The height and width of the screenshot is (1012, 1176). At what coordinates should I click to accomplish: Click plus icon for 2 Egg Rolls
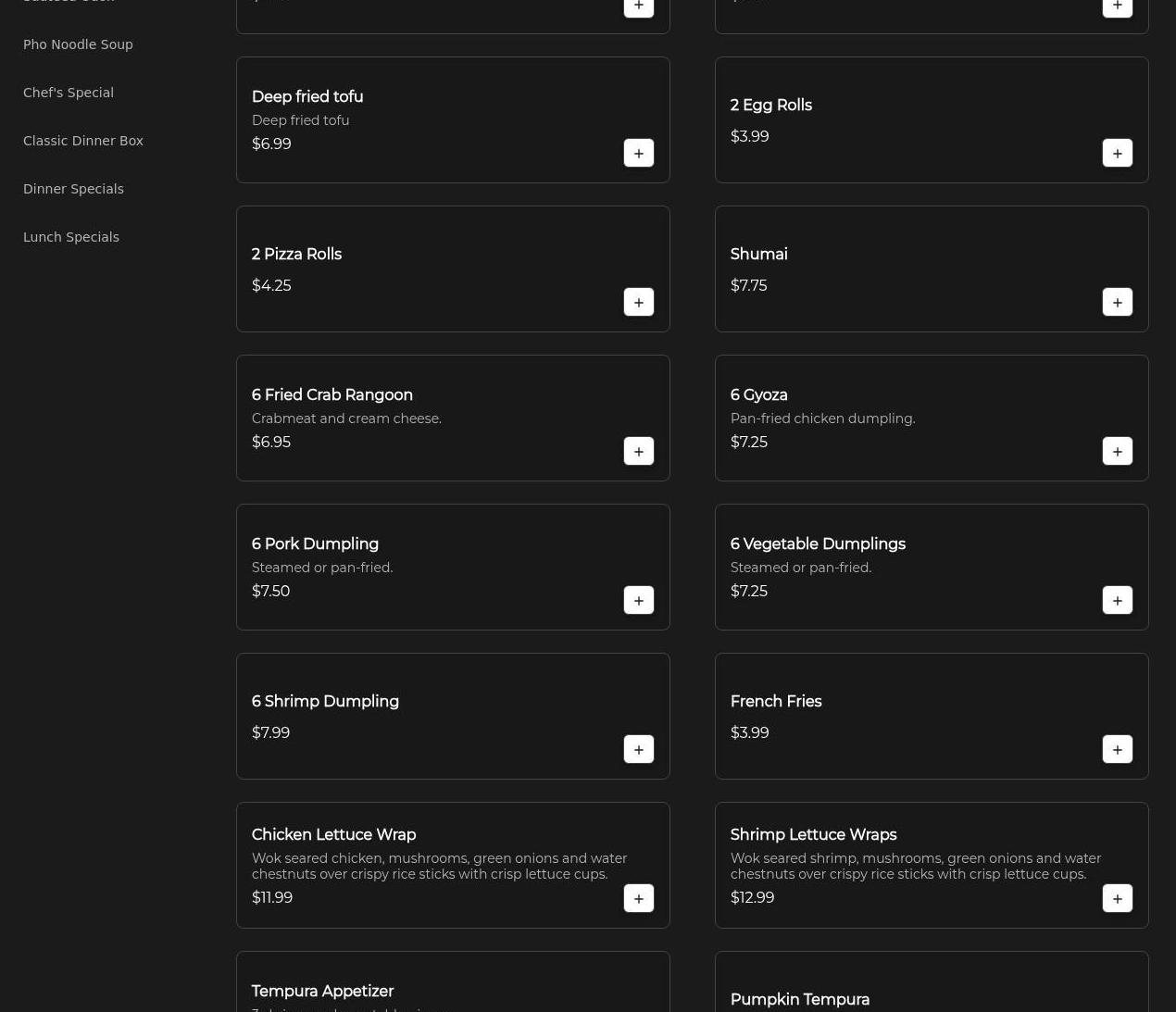(x=1117, y=153)
